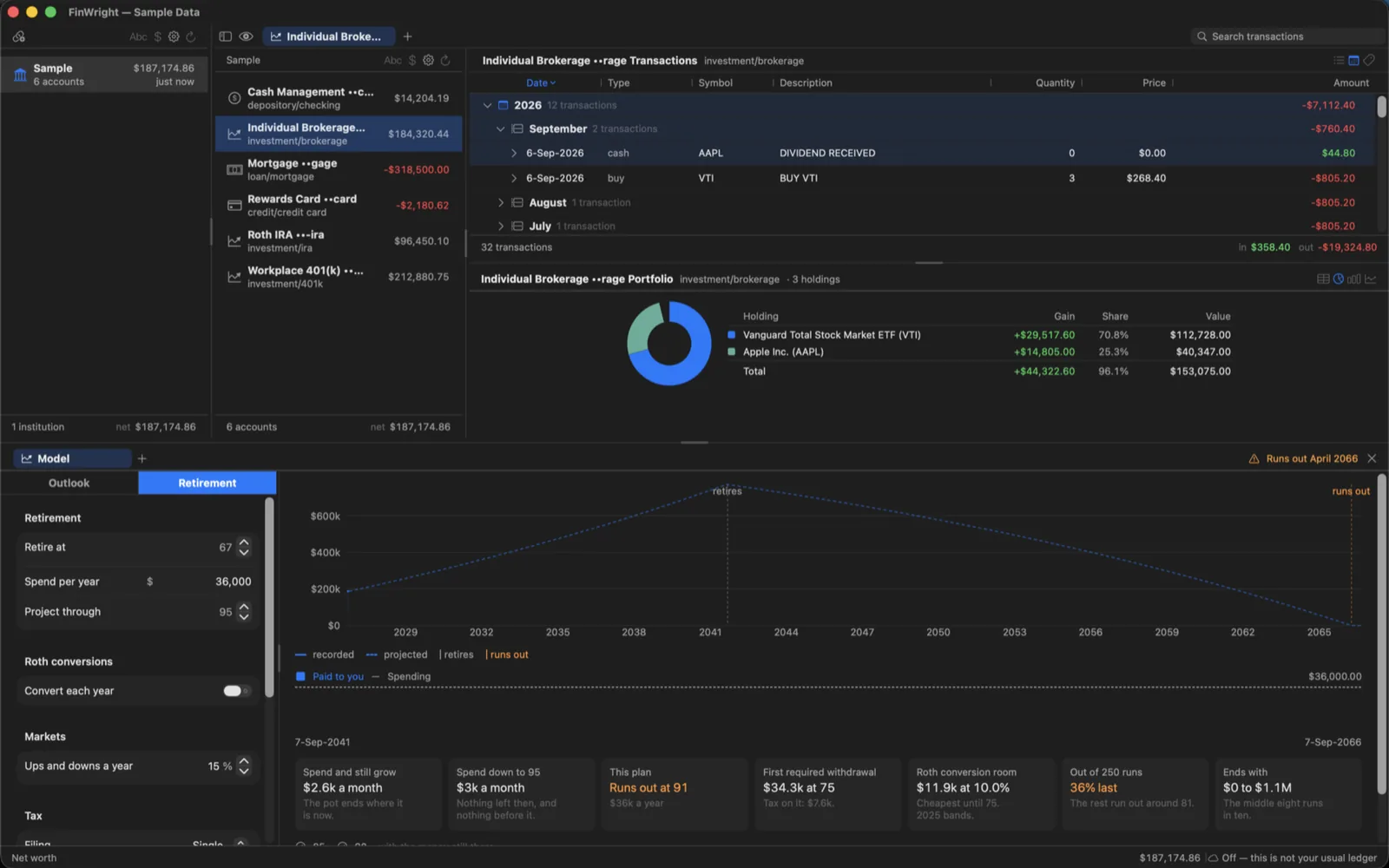The height and width of the screenshot is (868, 1389).
Task: Collapse the September transactions group
Action: pyautogui.click(x=501, y=128)
